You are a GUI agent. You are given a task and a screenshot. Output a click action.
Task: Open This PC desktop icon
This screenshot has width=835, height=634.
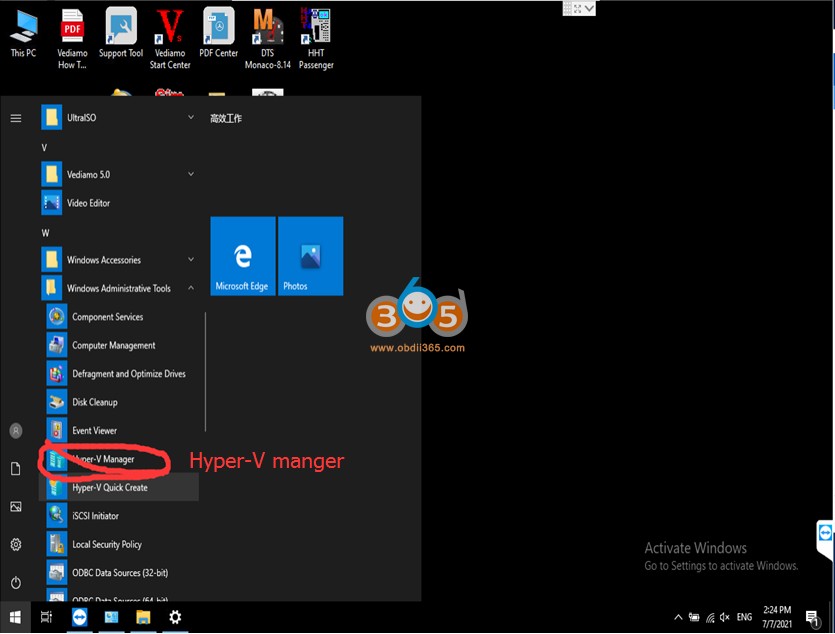click(23, 34)
